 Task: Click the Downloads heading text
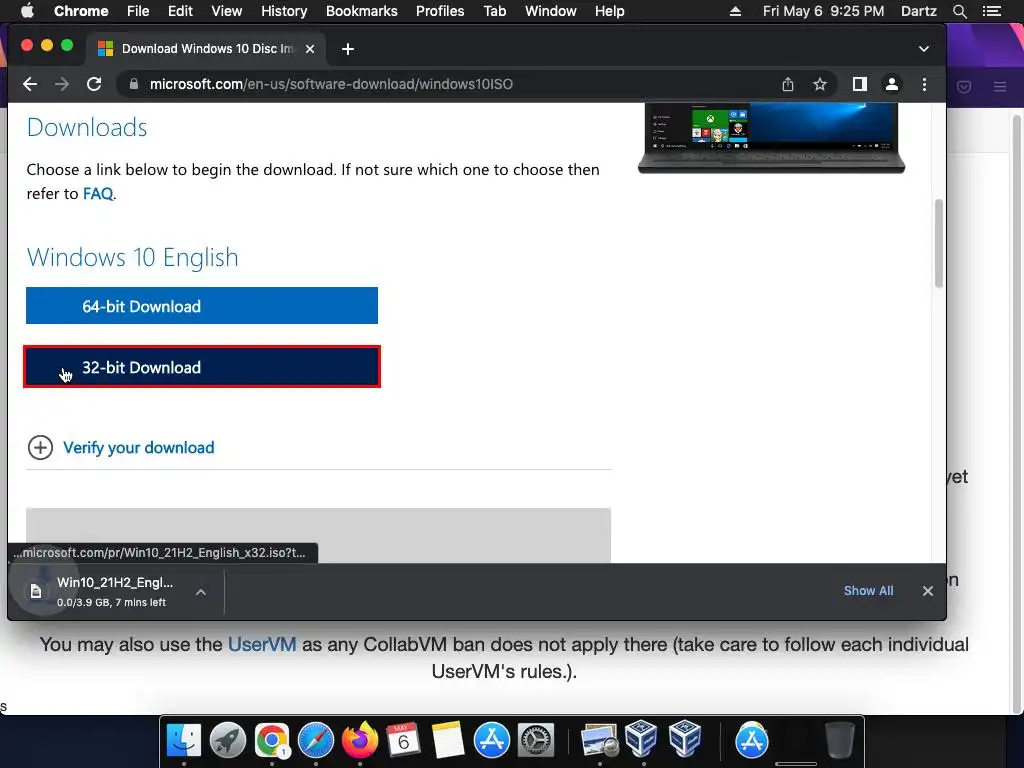pyautogui.click(x=87, y=127)
